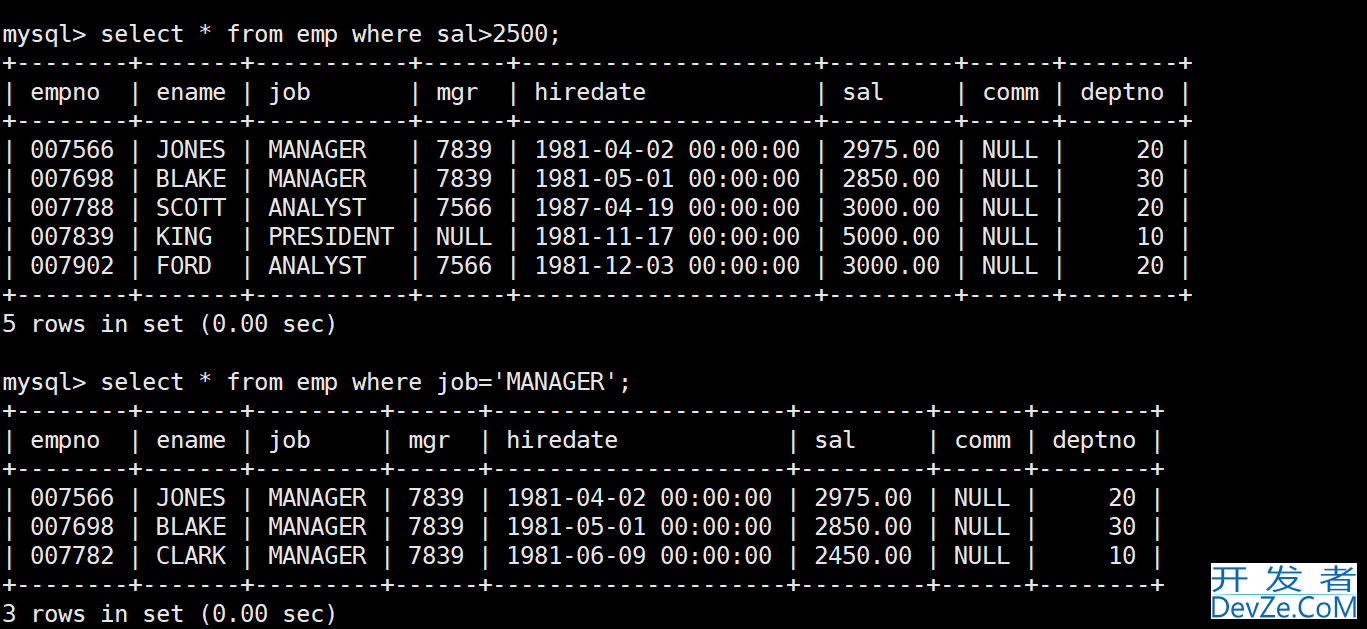Click hiredate 1981-06-09 00:00:00

point(639,556)
